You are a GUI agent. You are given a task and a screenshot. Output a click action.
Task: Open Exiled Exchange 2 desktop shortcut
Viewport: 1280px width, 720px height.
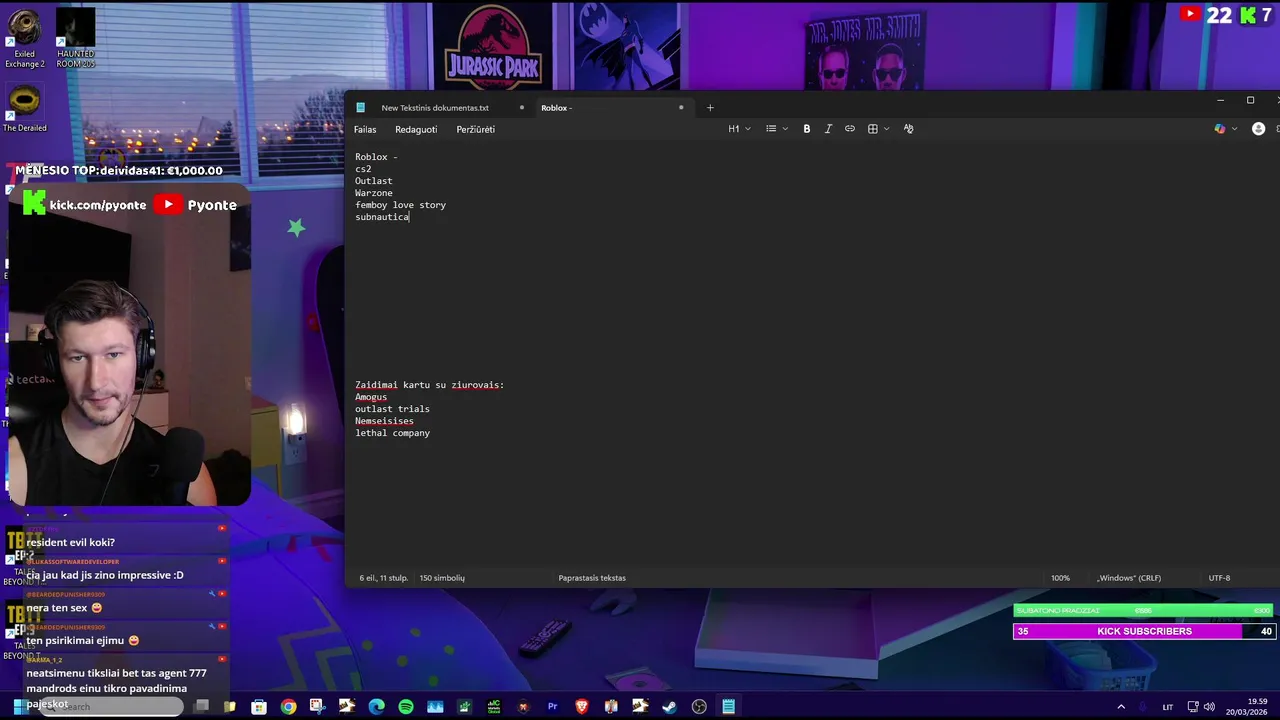click(25, 40)
